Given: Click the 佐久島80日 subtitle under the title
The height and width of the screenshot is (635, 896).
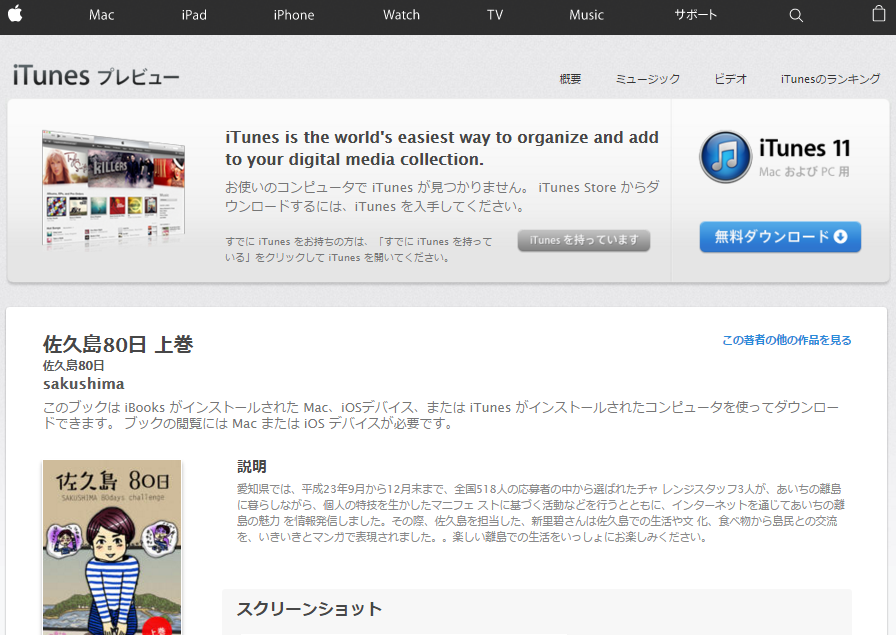Looking at the screenshot, I should (74, 365).
